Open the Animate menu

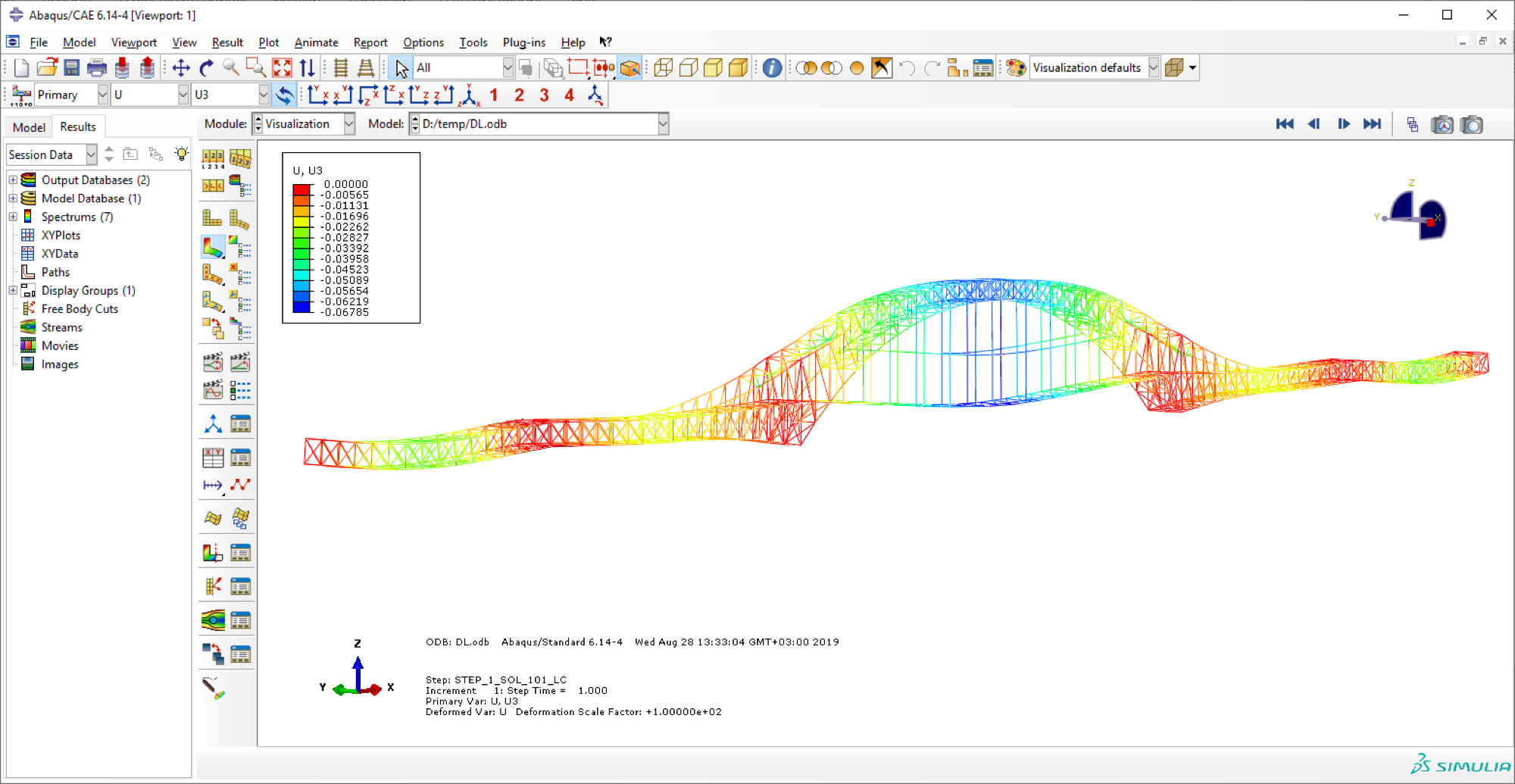(316, 42)
